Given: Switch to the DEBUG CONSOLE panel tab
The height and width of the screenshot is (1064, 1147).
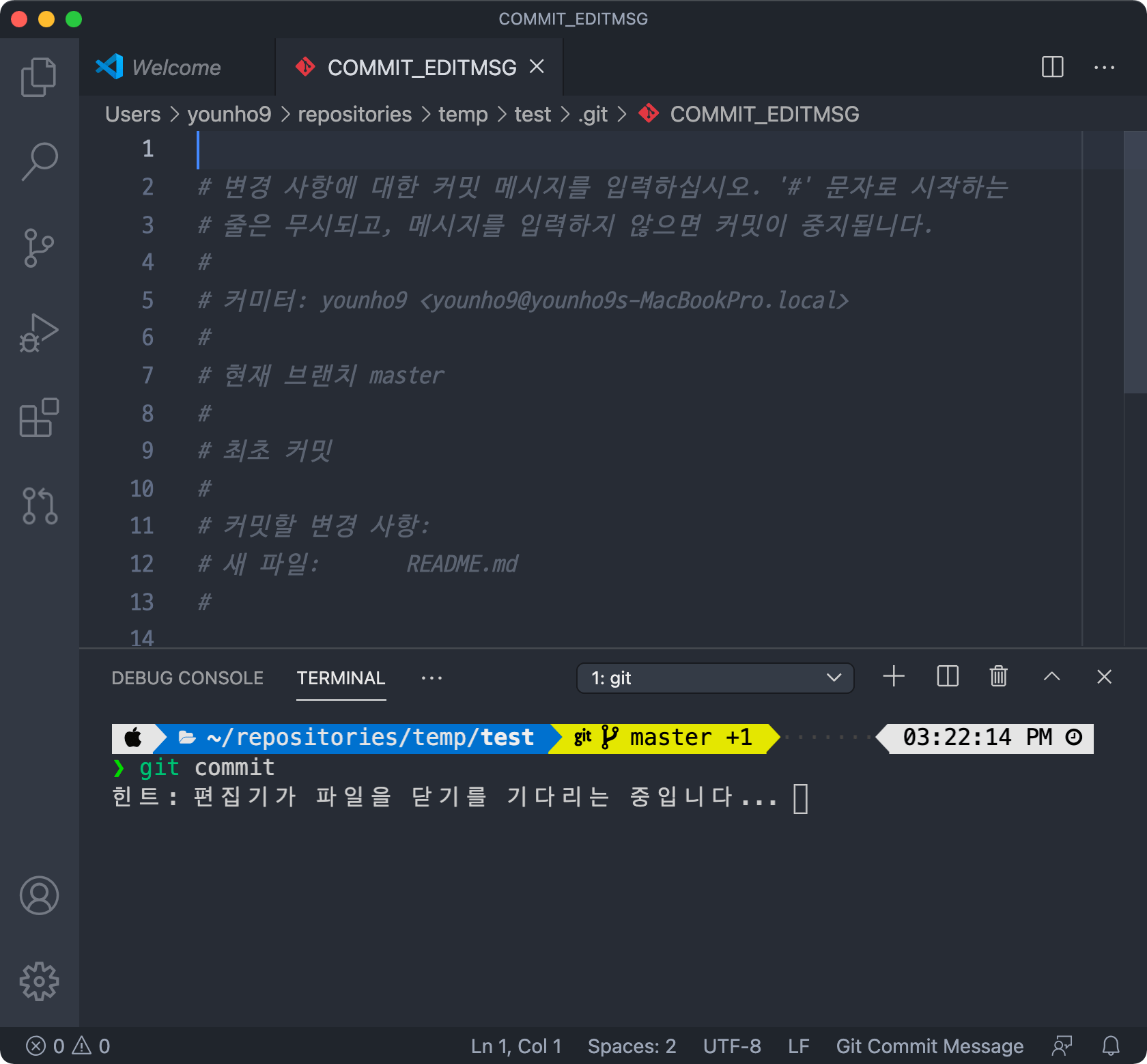Looking at the screenshot, I should click(x=188, y=678).
